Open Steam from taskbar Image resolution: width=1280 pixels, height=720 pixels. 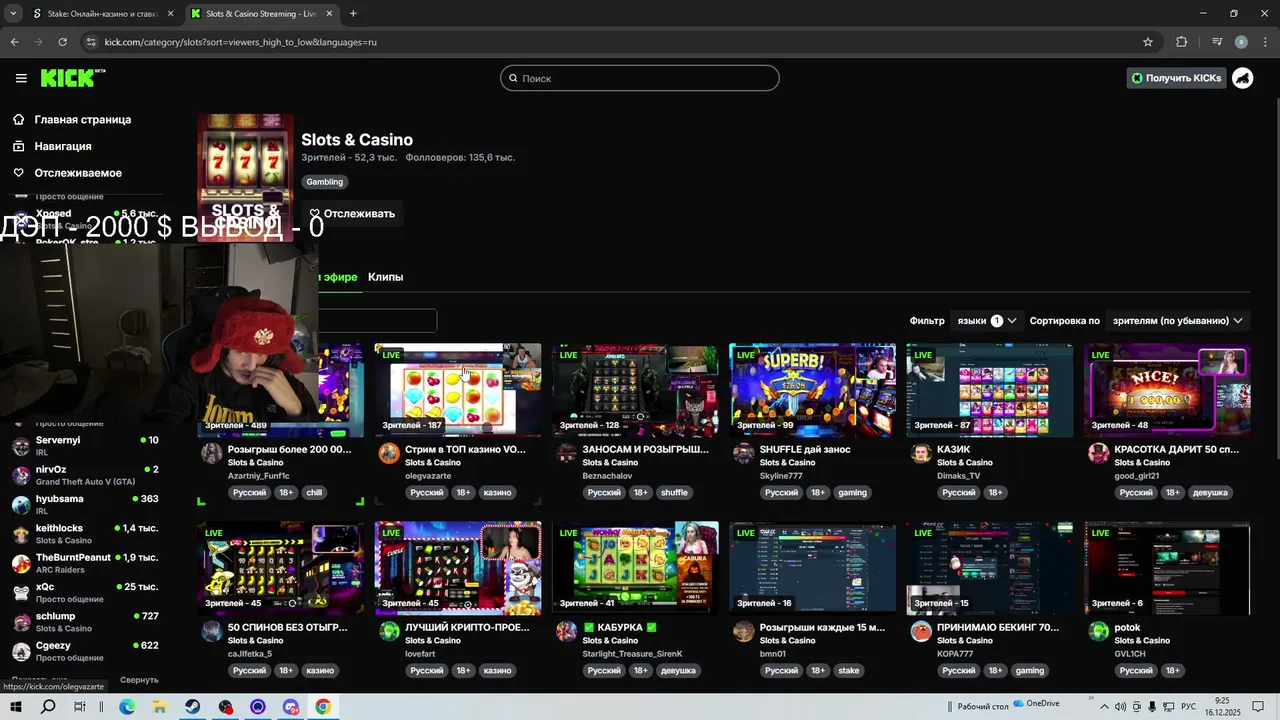tap(192, 707)
